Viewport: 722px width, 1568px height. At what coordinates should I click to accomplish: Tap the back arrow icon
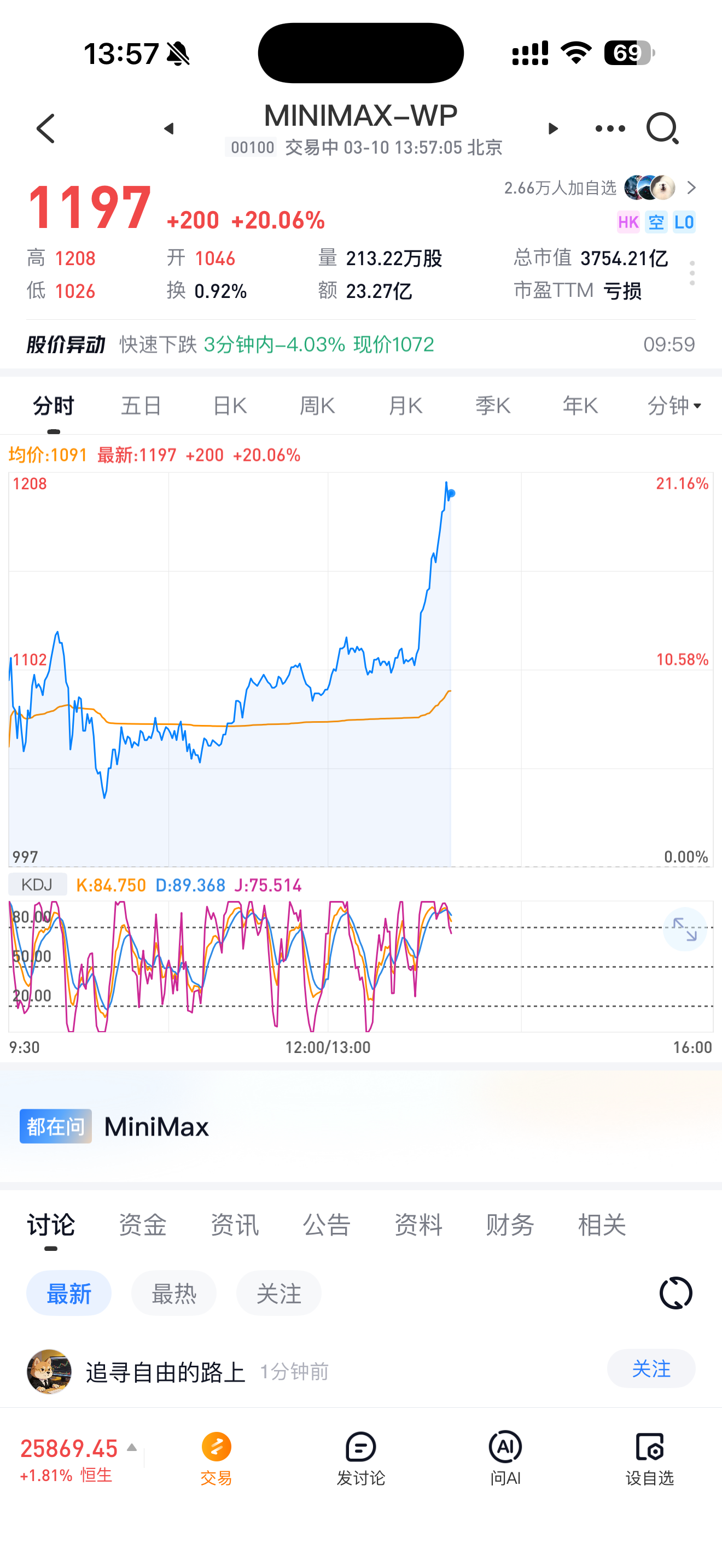pyautogui.click(x=46, y=128)
